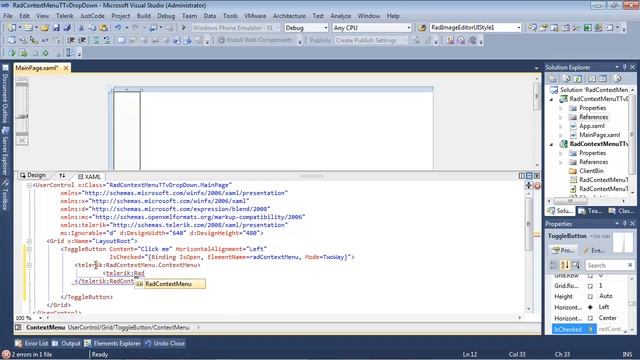The image size is (640, 360).
Task: Click the Collapse Pane icon on XAML pane
Action: pyautogui.click(x=537, y=176)
